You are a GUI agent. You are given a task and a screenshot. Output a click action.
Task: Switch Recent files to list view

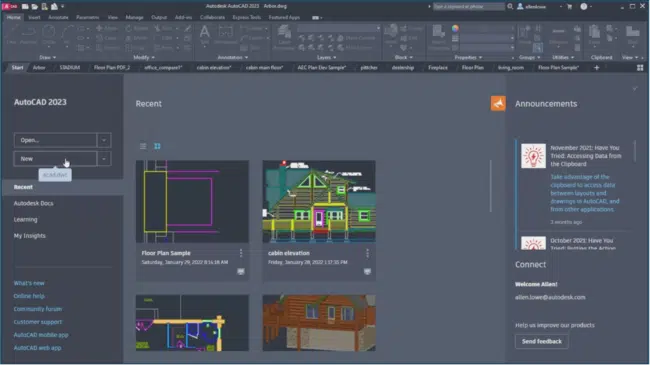pyautogui.click(x=143, y=146)
